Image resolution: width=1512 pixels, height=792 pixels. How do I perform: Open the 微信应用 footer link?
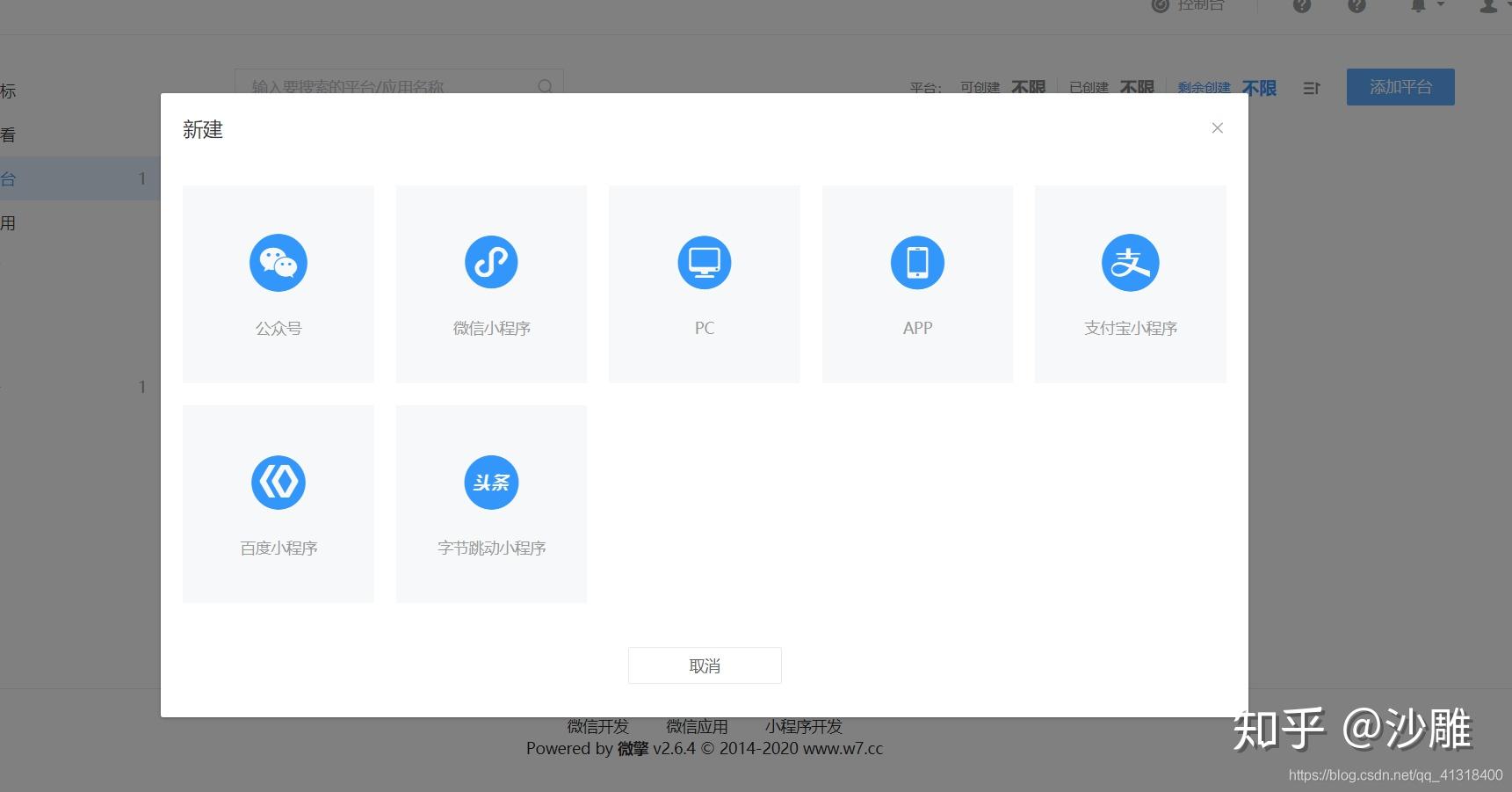(x=697, y=726)
